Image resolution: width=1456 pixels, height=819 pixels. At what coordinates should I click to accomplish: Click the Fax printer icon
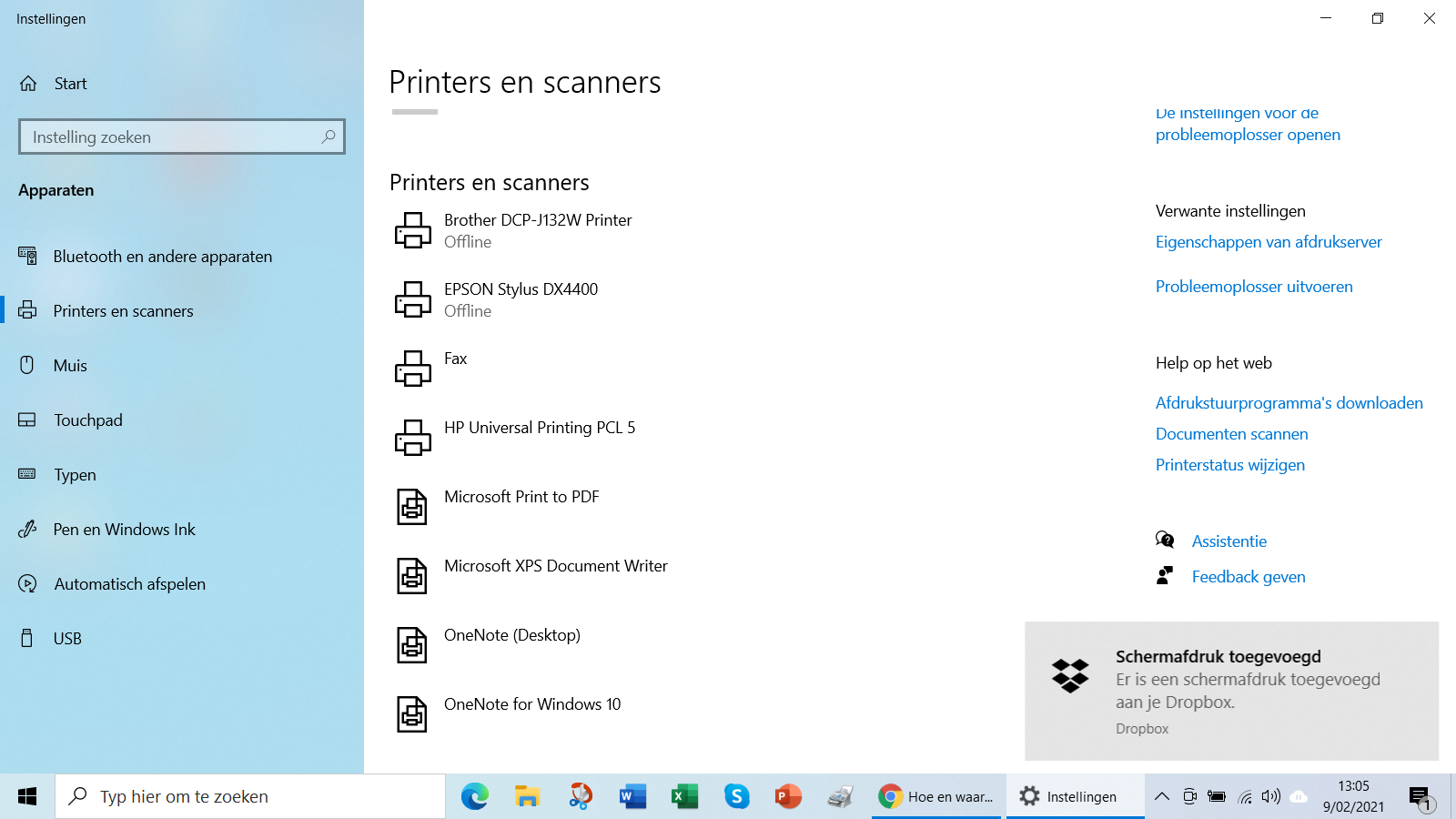click(412, 369)
